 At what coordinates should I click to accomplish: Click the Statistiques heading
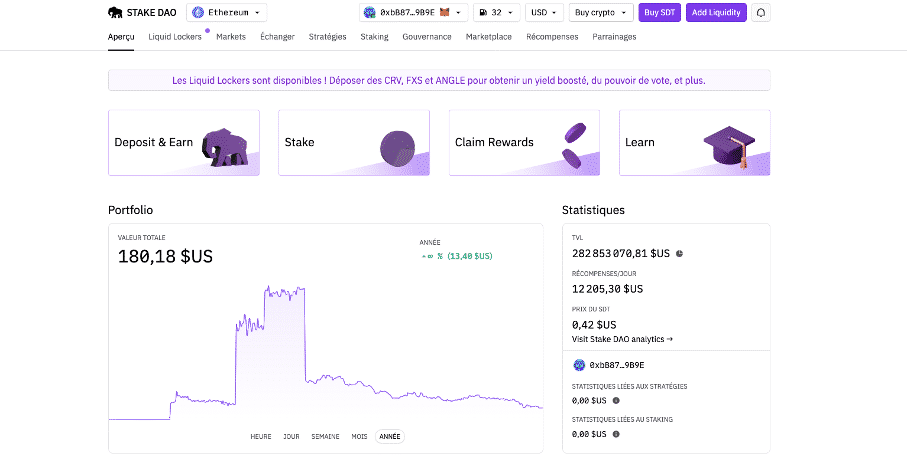[594, 210]
